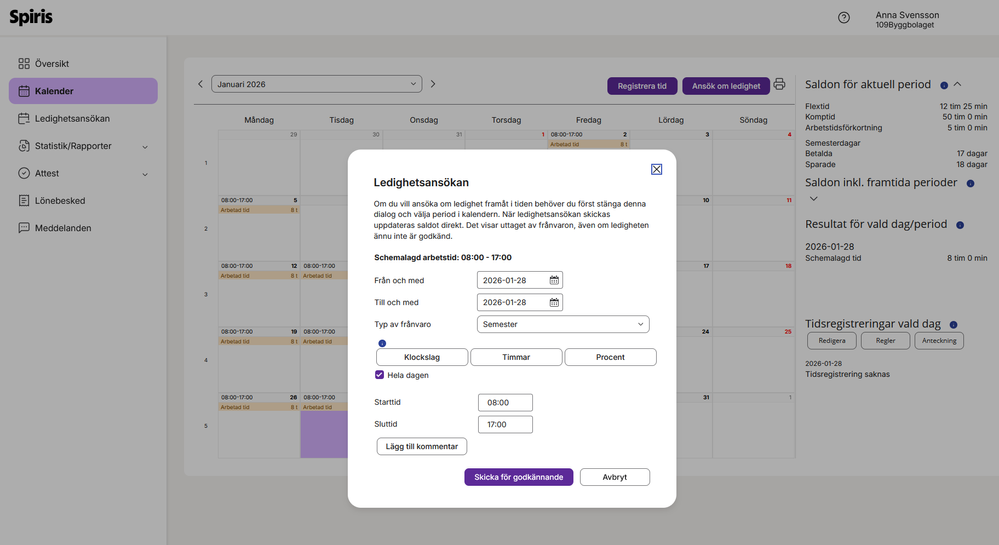Open calendar picker for Från och med
The height and width of the screenshot is (545, 999).
coord(555,280)
